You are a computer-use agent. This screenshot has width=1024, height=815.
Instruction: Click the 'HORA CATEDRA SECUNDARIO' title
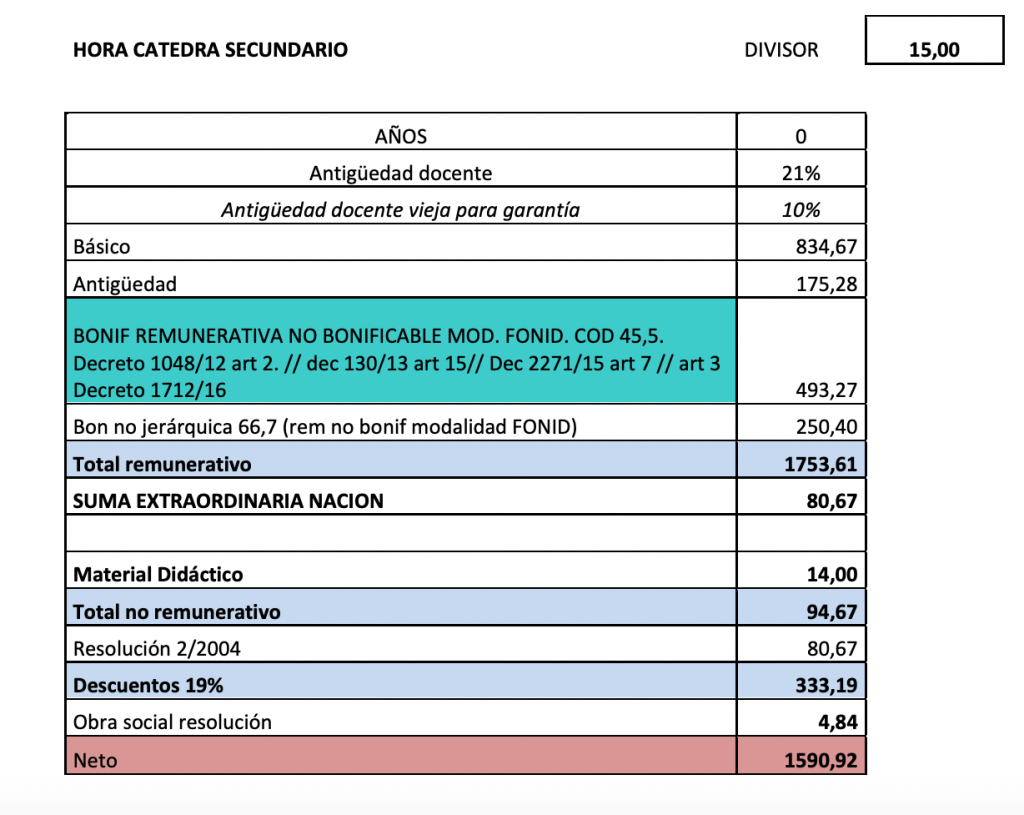click(210, 50)
